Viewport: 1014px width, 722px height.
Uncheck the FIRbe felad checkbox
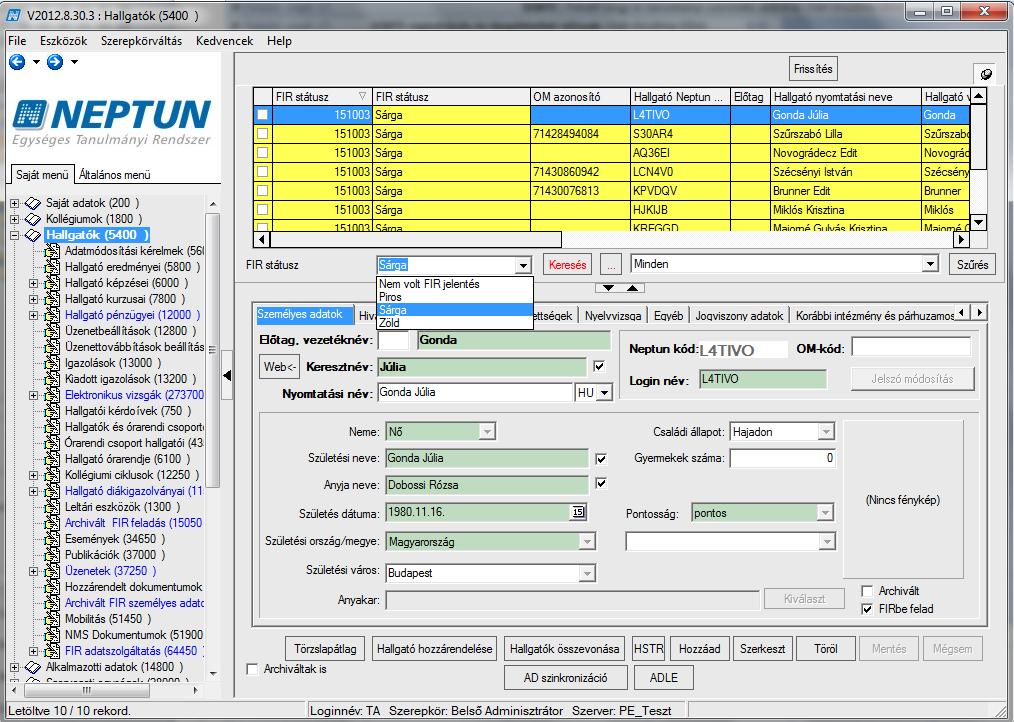(868, 609)
